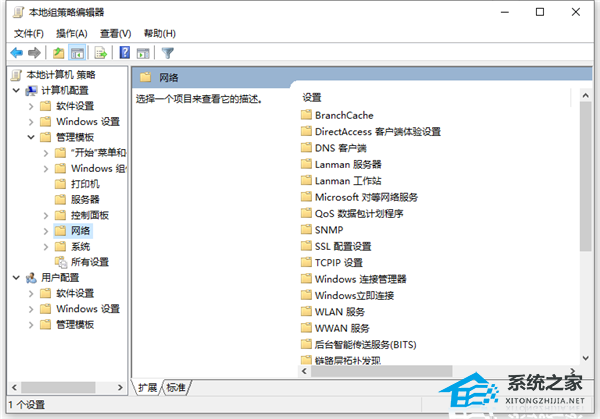Click the DNS 客户端 folder icon

tap(306, 148)
